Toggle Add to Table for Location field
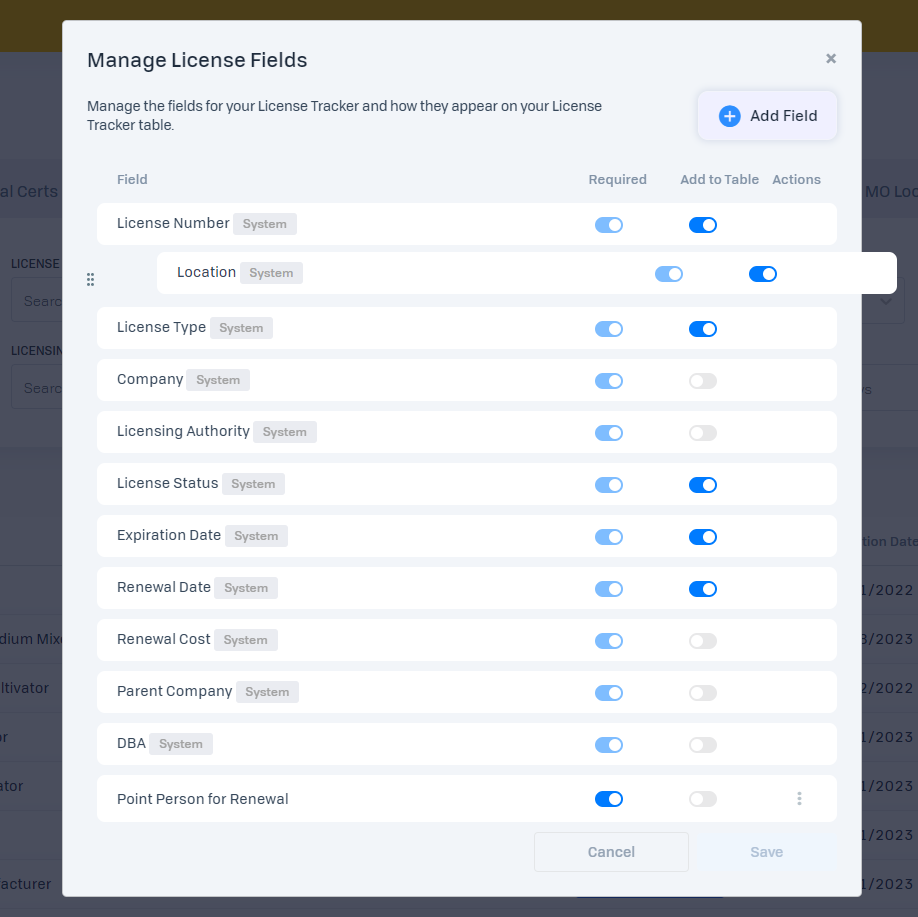This screenshot has height=917, width=918. pos(763,274)
